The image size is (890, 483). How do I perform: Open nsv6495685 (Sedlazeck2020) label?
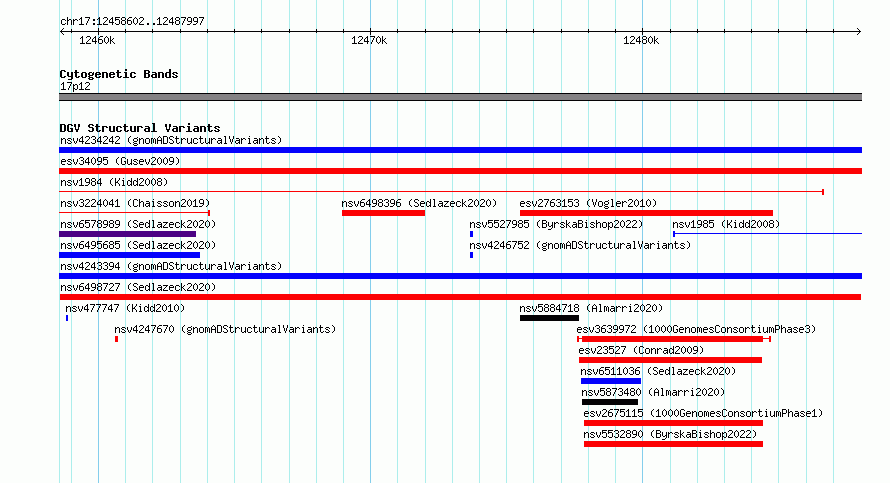(x=138, y=245)
